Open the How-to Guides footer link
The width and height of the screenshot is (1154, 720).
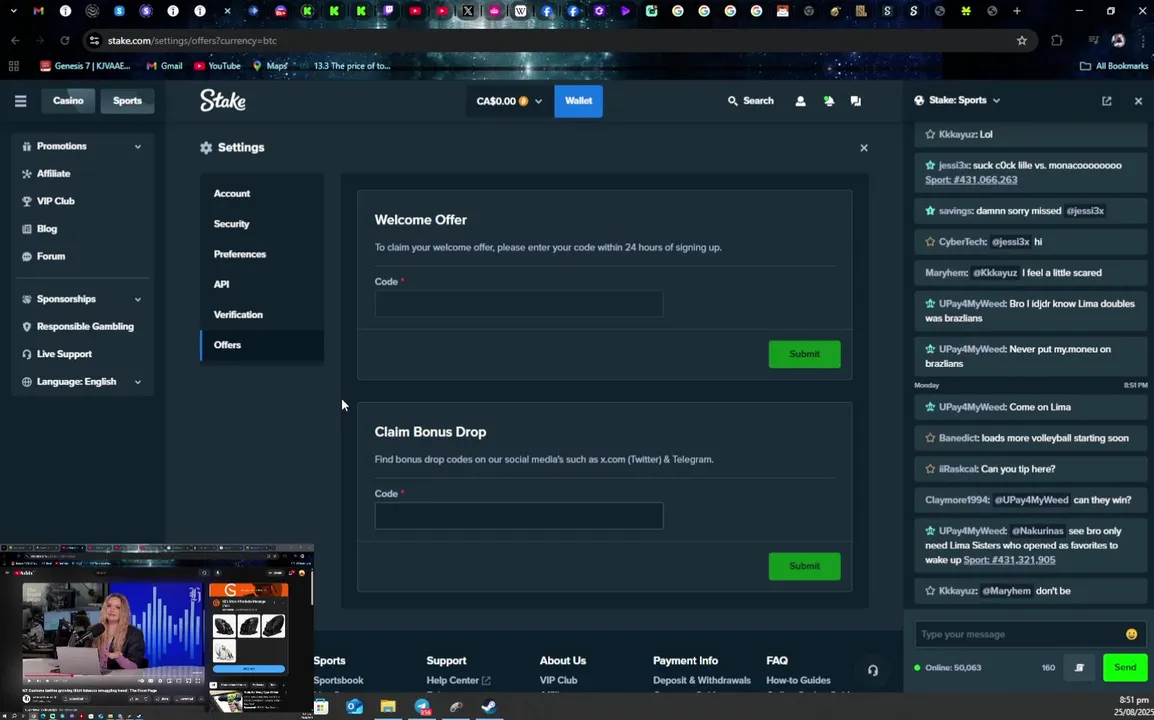click(x=798, y=680)
